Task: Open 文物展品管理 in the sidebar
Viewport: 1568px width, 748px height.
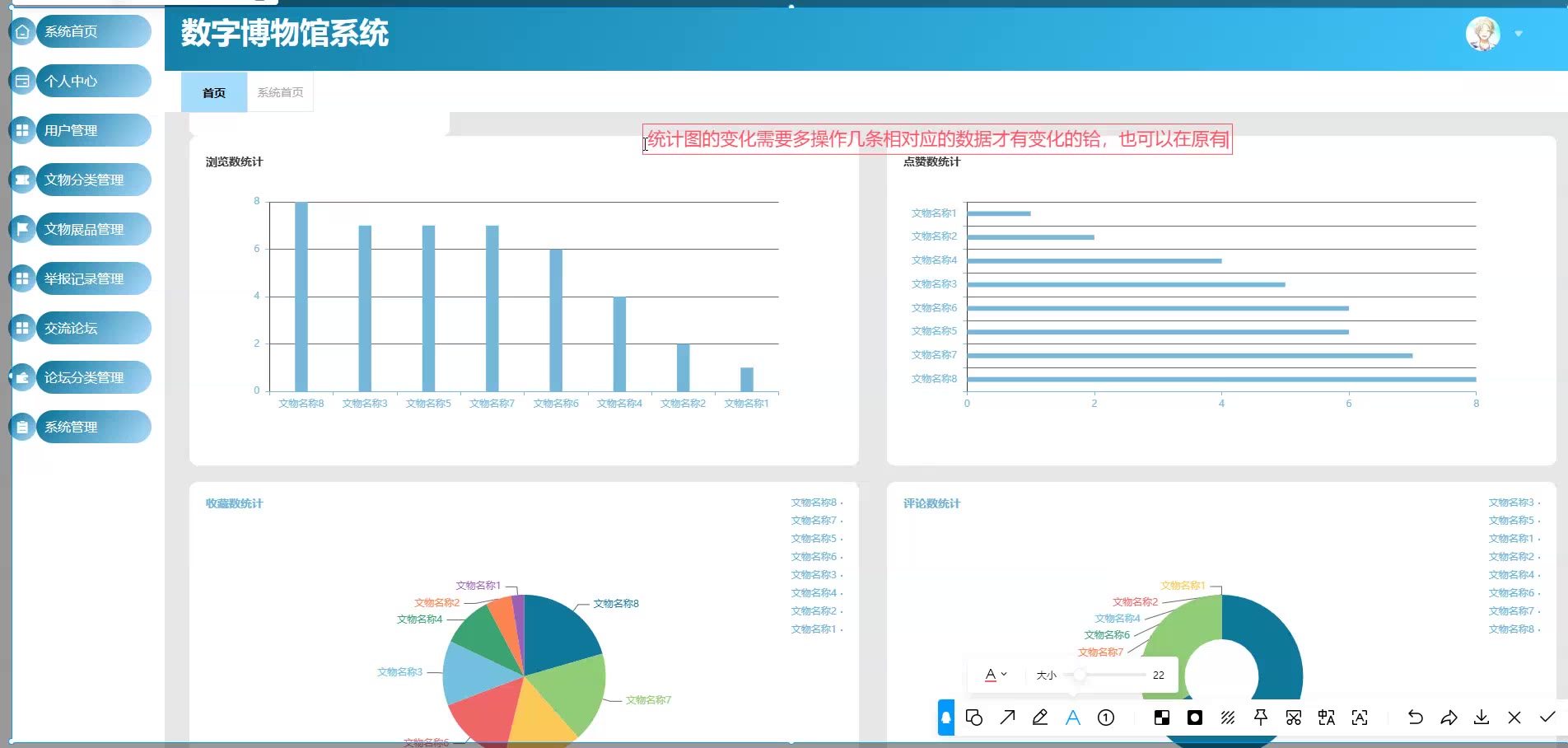Action: pyautogui.click(x=93, y=229)
